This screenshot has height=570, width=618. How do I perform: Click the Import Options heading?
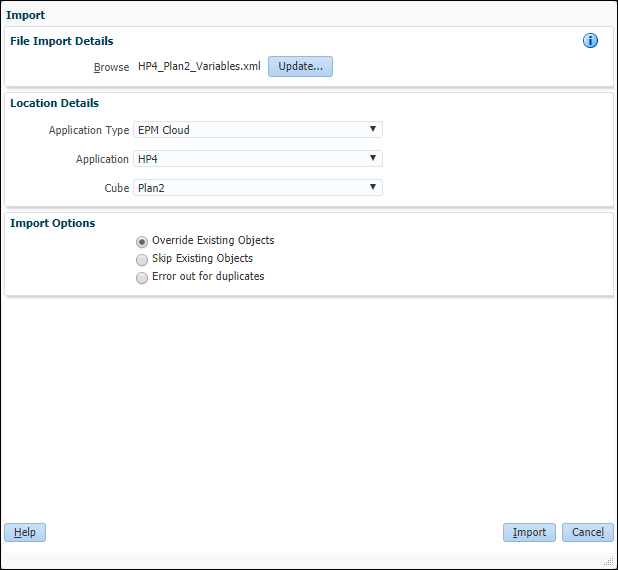[52, 223]
